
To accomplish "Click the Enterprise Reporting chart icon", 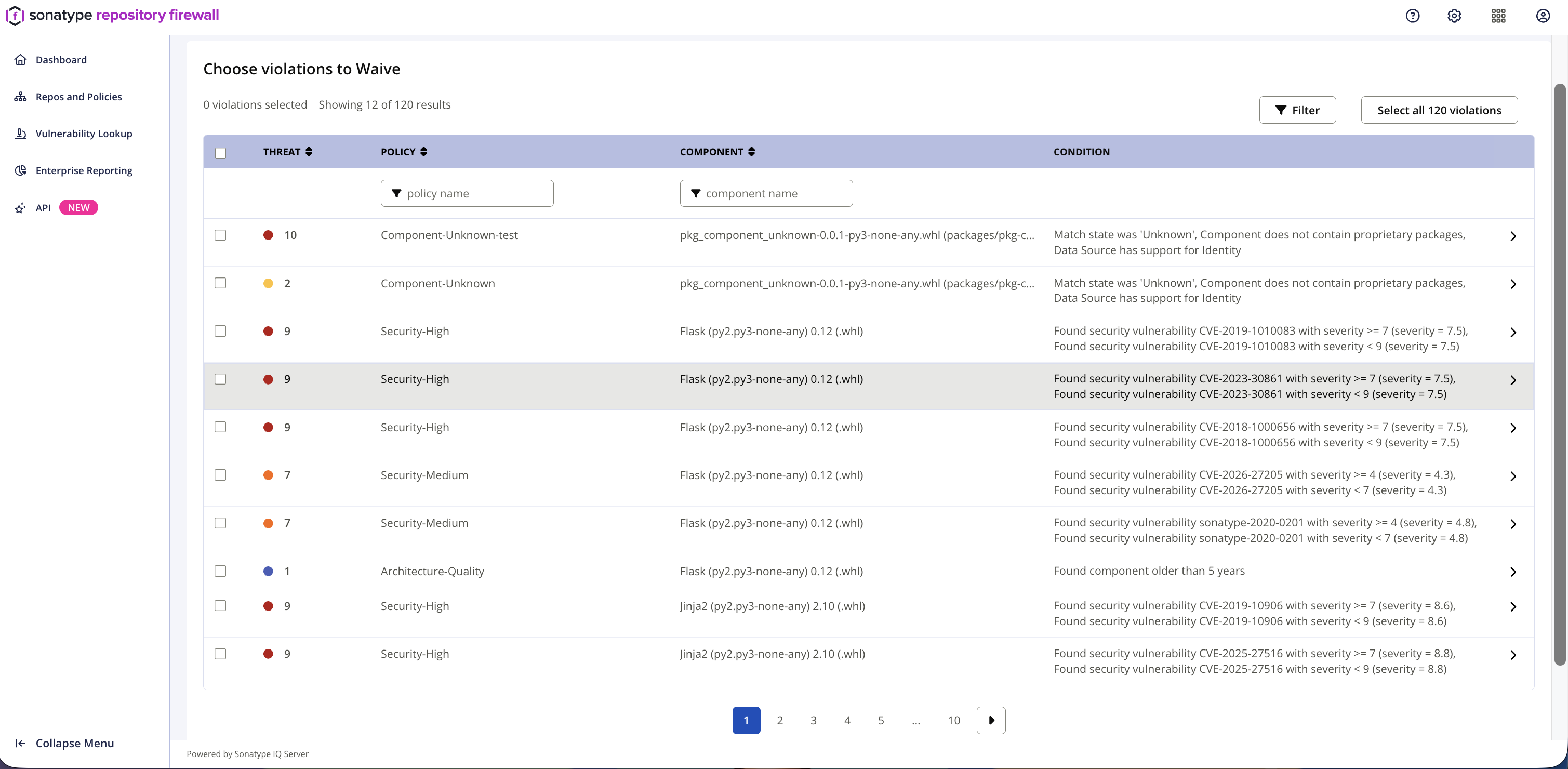I will coord(21,170).
